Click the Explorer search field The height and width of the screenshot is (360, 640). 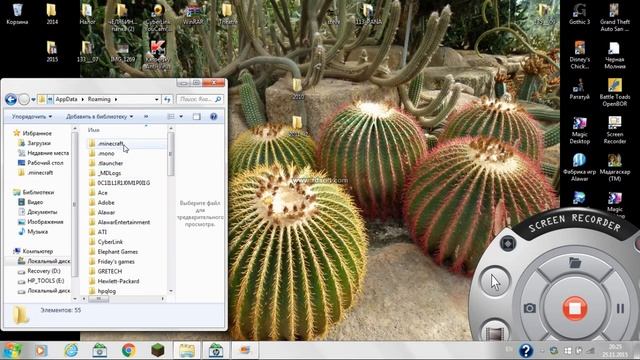200,99
